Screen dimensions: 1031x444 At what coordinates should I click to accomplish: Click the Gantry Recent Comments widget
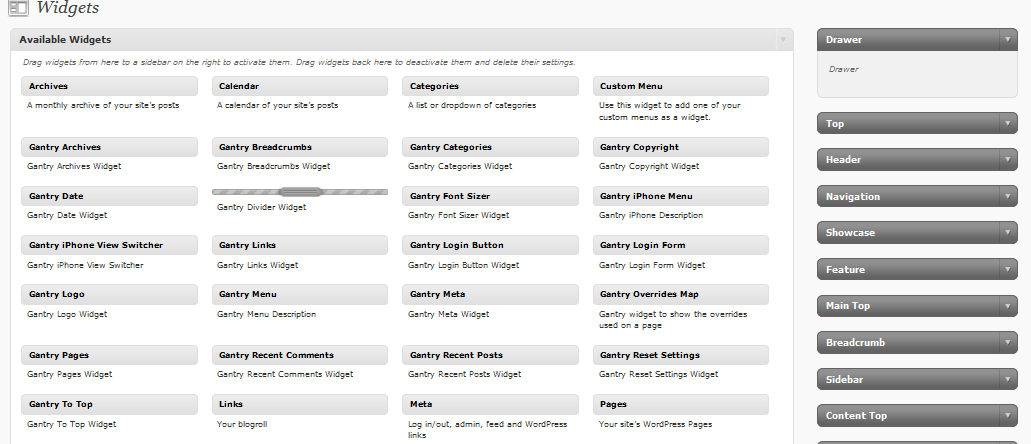tap(300, 355)
